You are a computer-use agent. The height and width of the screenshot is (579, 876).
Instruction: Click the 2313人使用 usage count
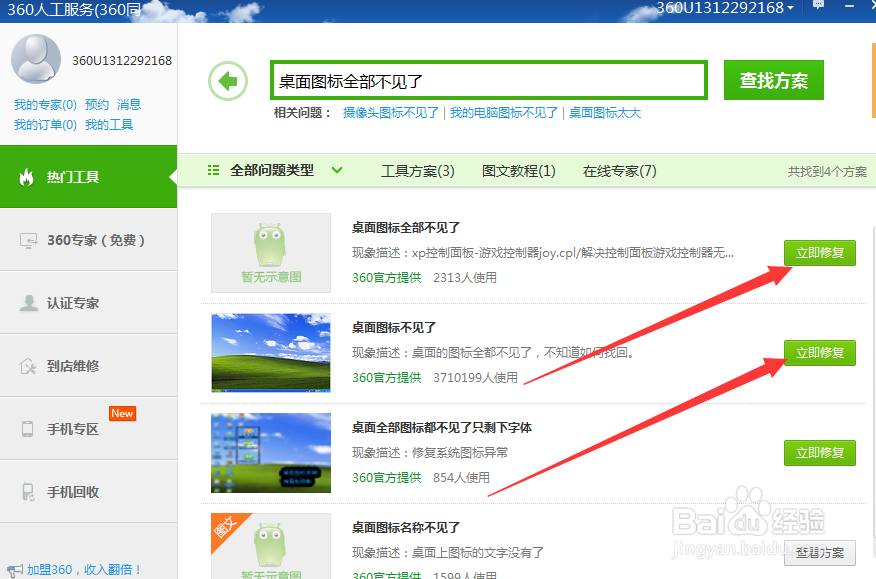tap(465, 278)
